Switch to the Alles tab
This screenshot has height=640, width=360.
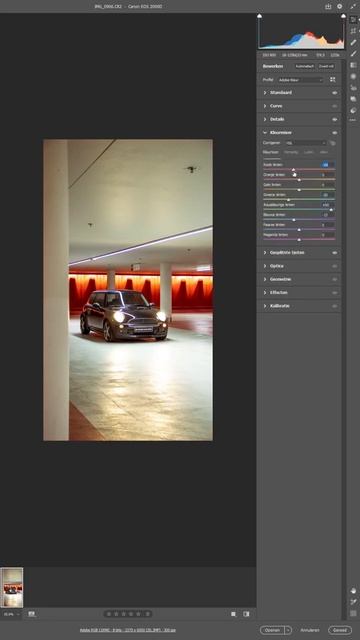point(324,152)
